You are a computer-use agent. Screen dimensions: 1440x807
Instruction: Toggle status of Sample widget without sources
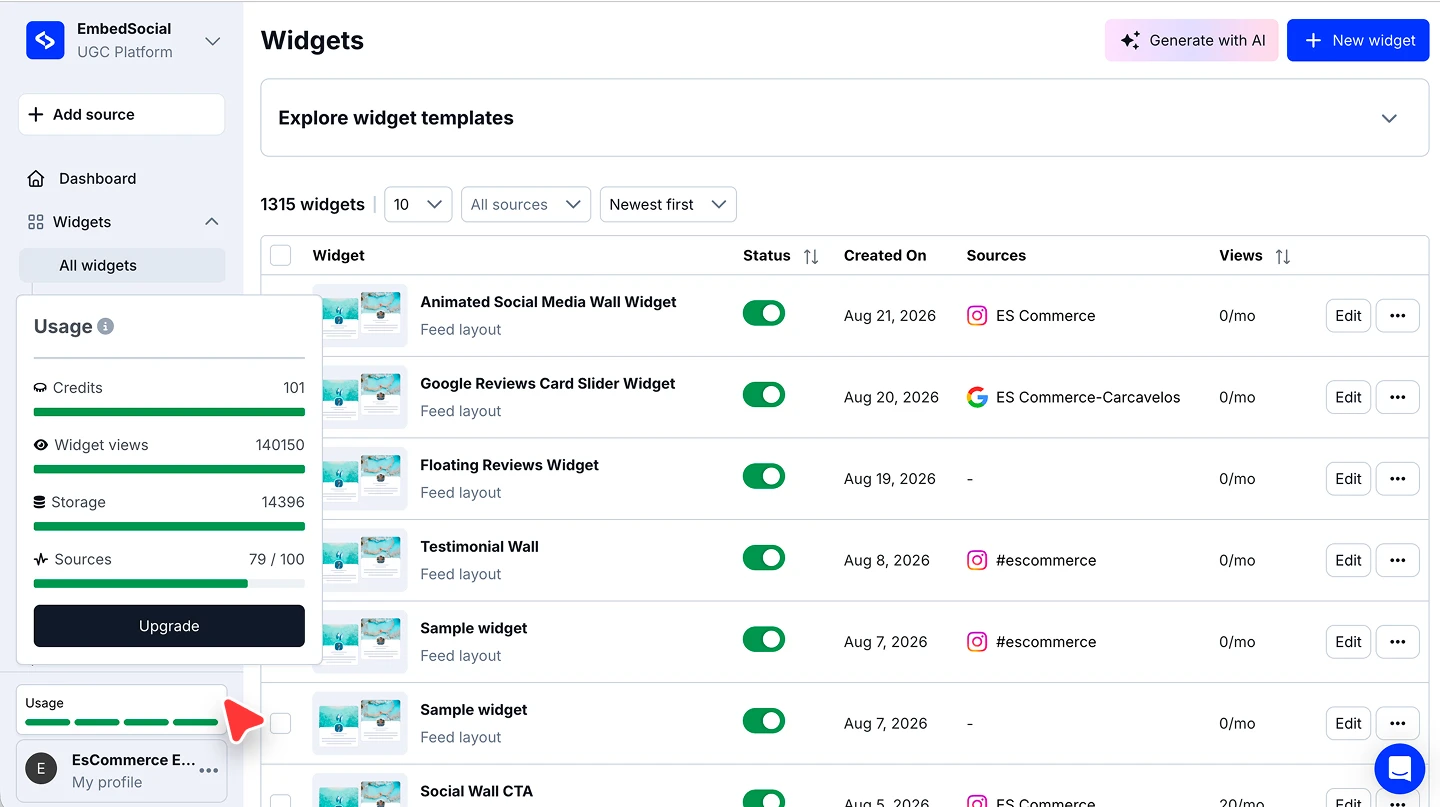[764, 721]
